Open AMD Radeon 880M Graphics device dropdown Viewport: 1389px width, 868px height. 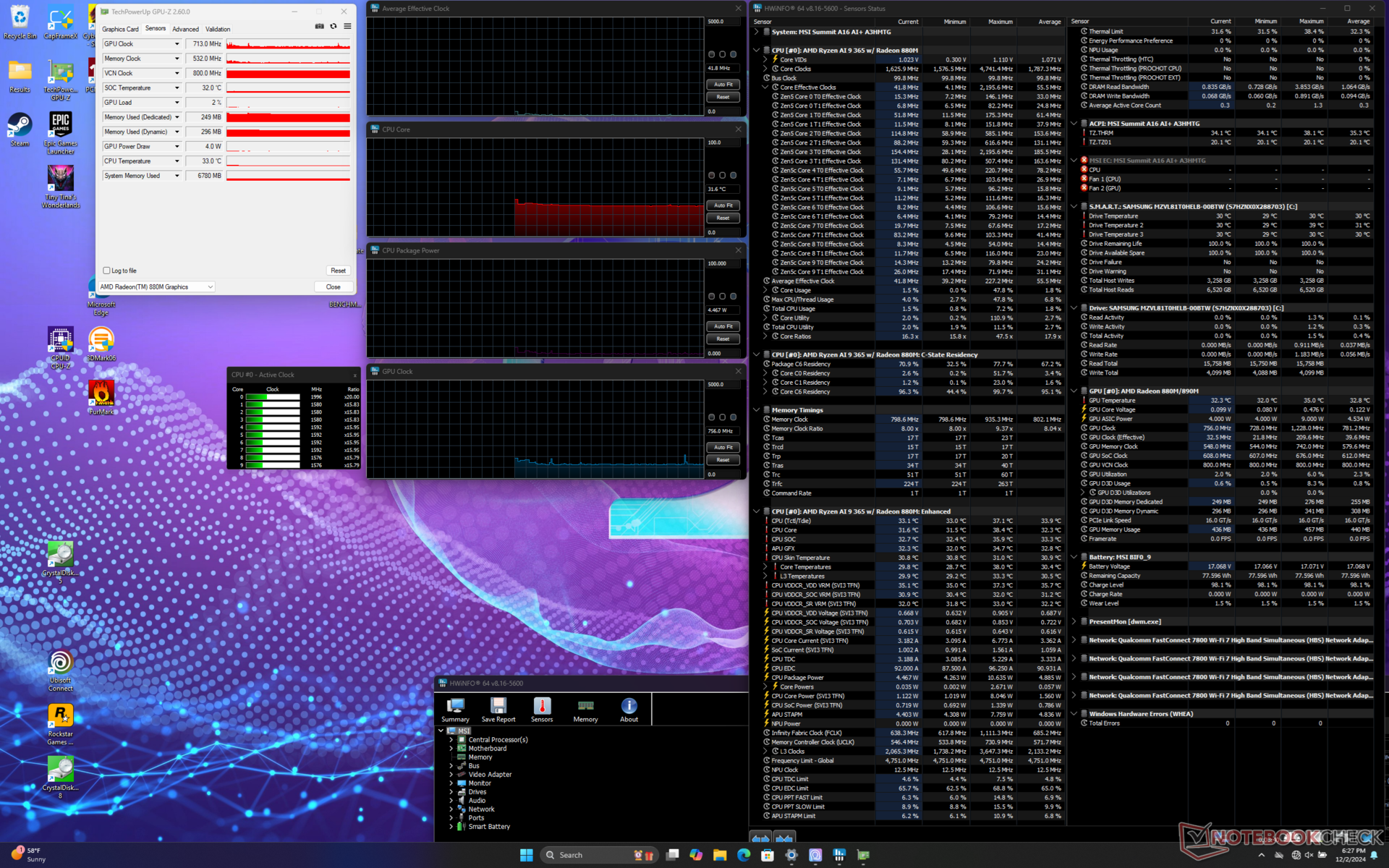pyautogui.click(x=156, y=287)
